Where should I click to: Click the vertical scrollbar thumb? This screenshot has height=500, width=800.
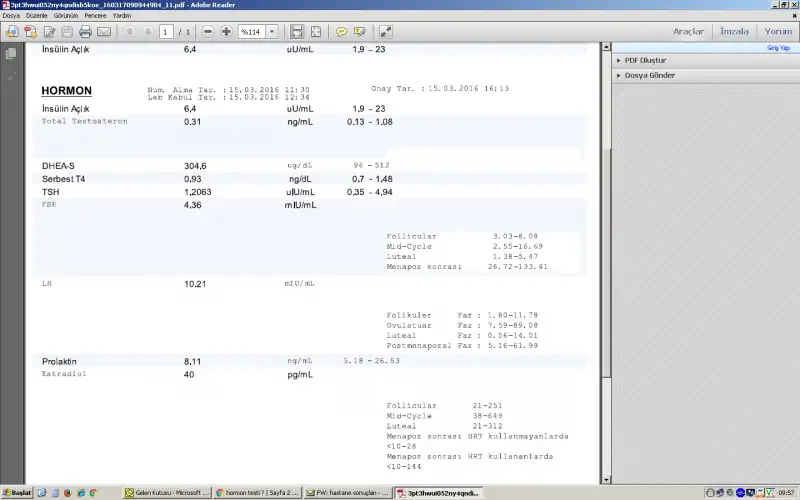point(606,263)
